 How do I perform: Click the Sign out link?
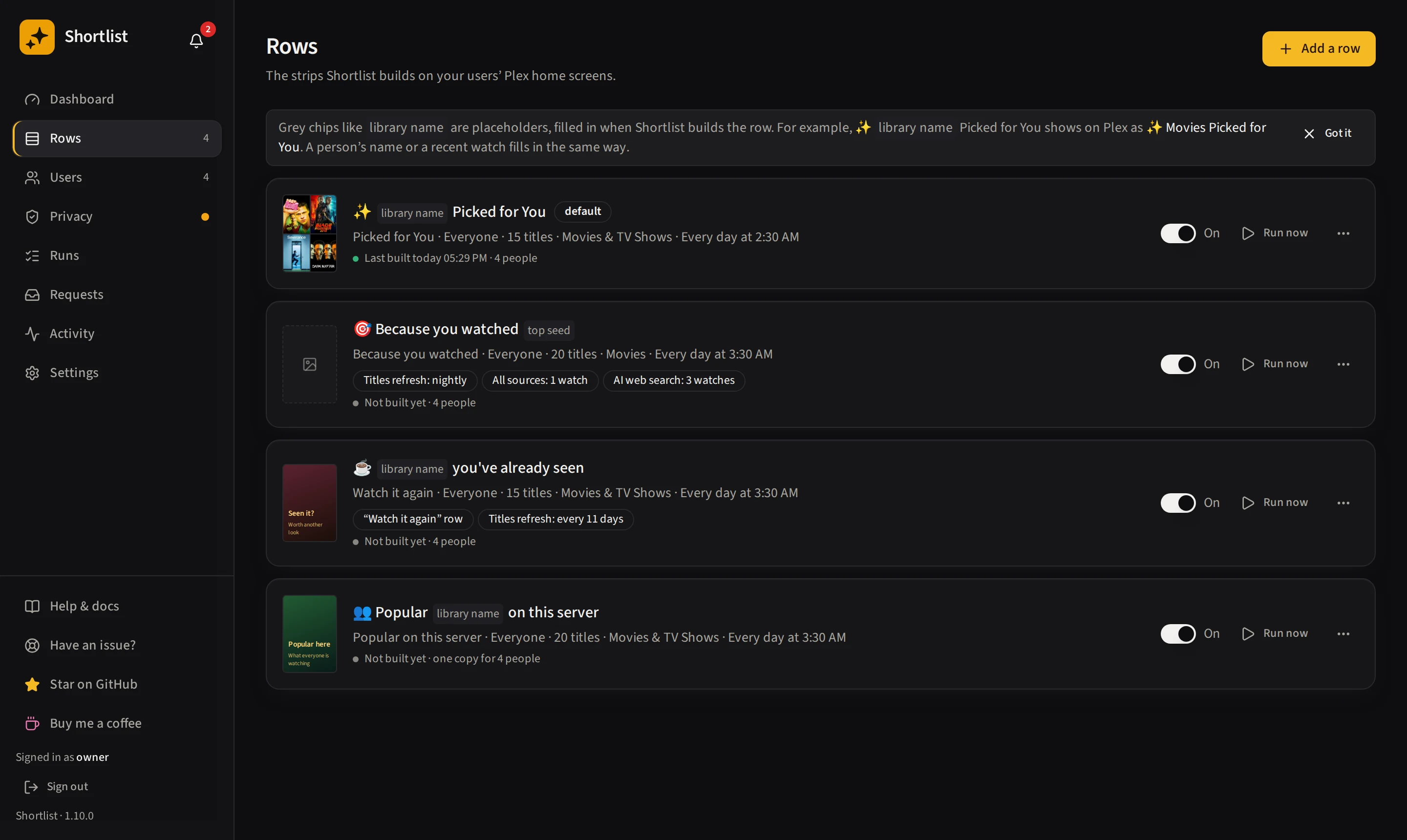pos(57,787)
